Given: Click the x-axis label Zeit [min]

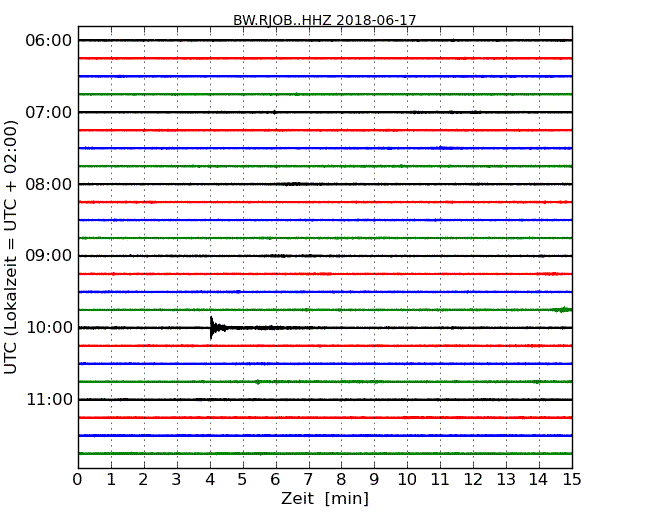Looking at the screenshot, I should (325, 498).
